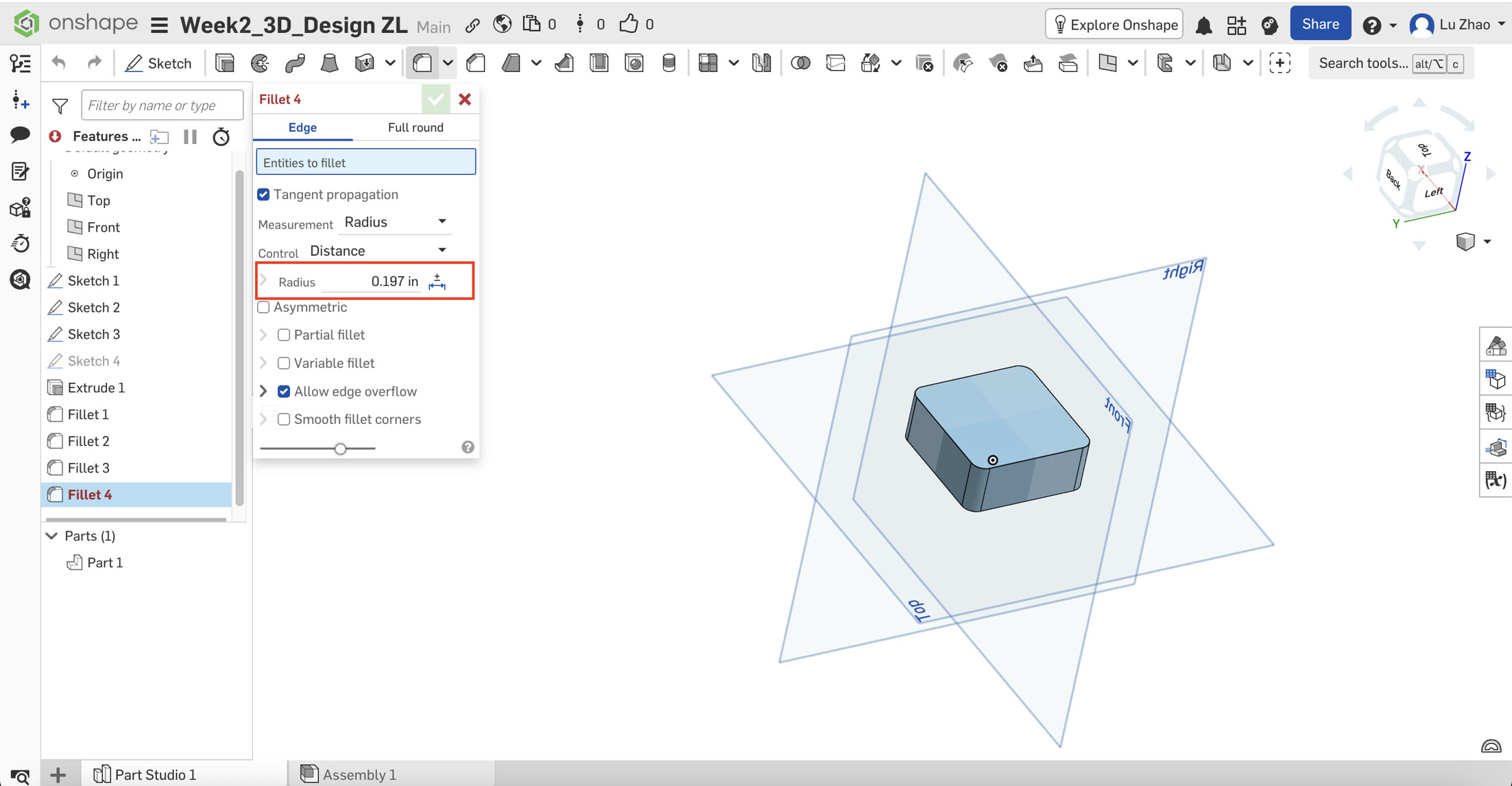Open the notifications bell
Image resolution: width=1512 pixels, height=786 pixels.
coord(1204,25)
